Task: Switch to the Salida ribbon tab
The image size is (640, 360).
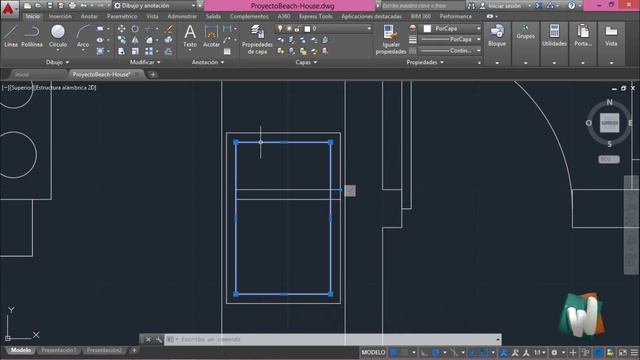Action: (213, 16)
